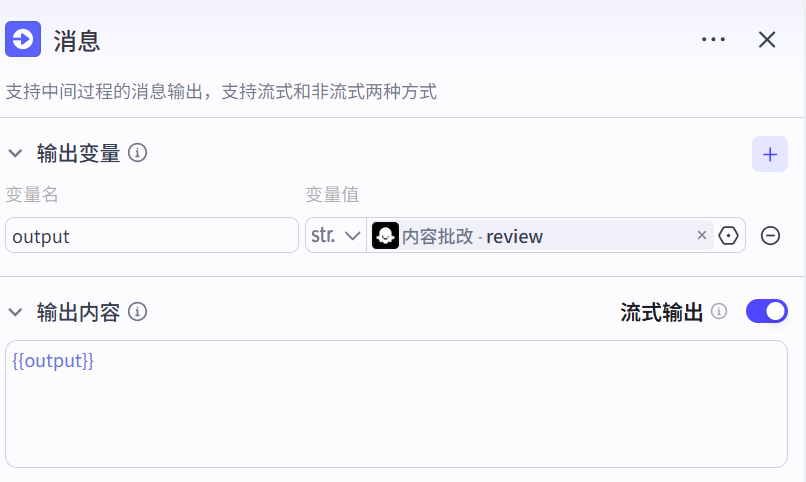The image size is (806, 482).
Task: Show info tooltip next to 流式输出
Action: [x=719, y=311]
